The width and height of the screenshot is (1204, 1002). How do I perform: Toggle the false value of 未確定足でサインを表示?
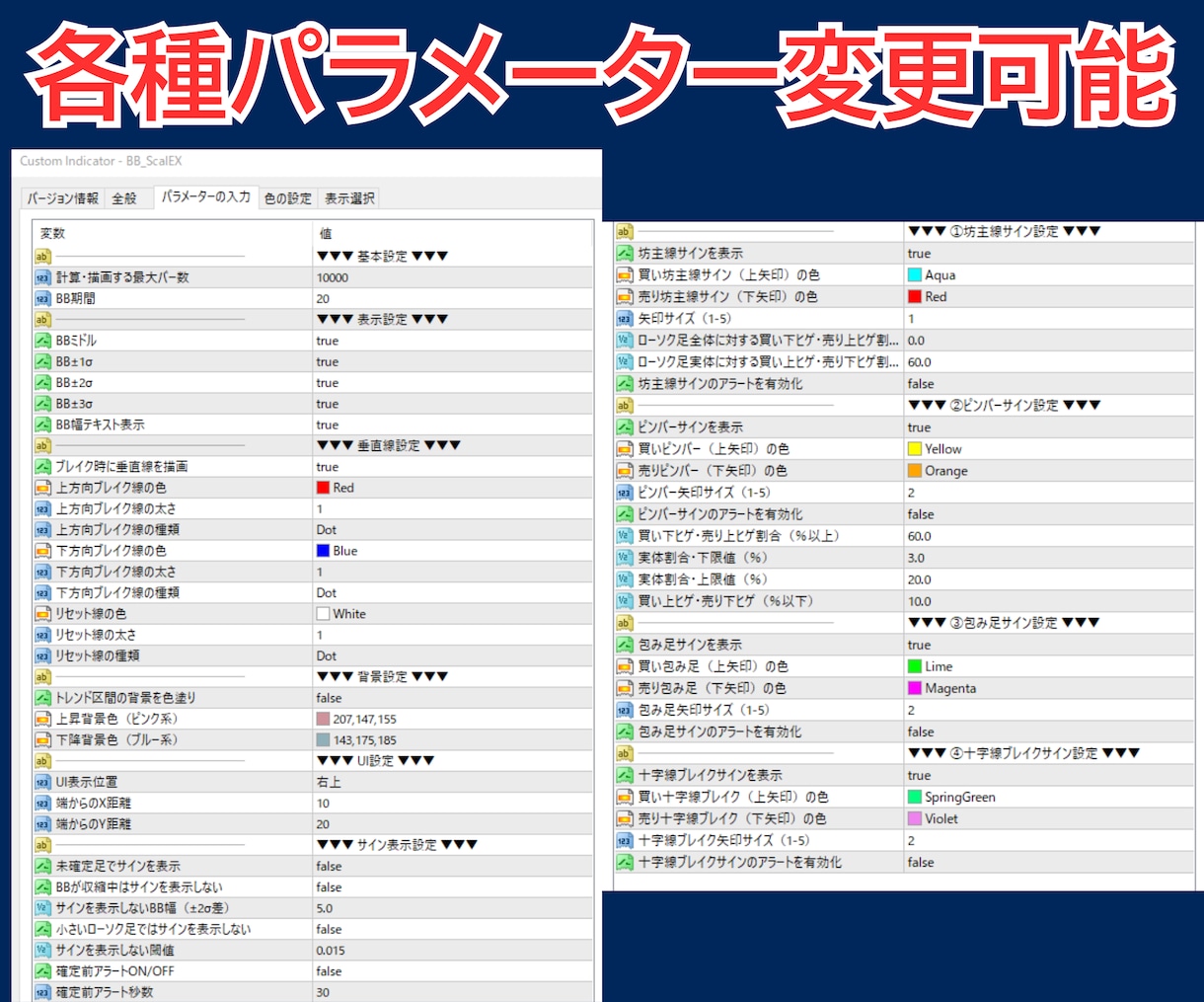330,866
